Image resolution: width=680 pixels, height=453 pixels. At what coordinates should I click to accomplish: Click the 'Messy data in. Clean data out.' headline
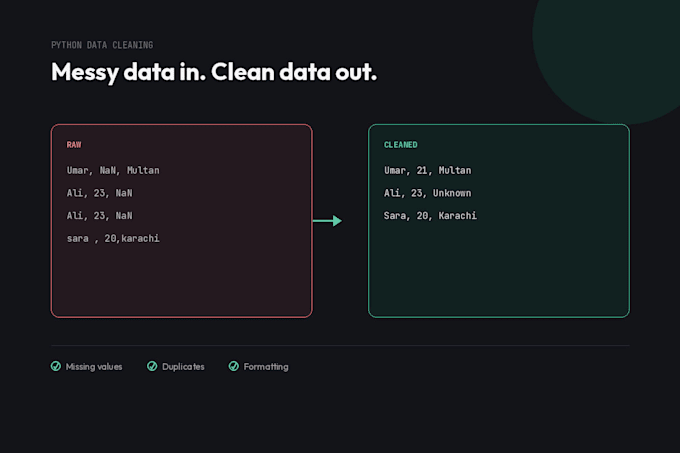[x=214, y=72]
